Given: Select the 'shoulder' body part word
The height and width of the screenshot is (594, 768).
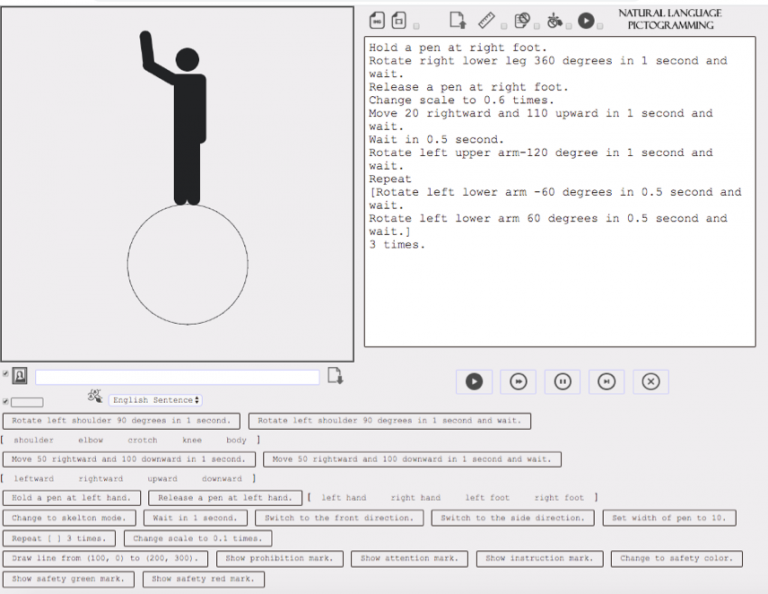Looking at the screenshot, I should tap(33, 440).
